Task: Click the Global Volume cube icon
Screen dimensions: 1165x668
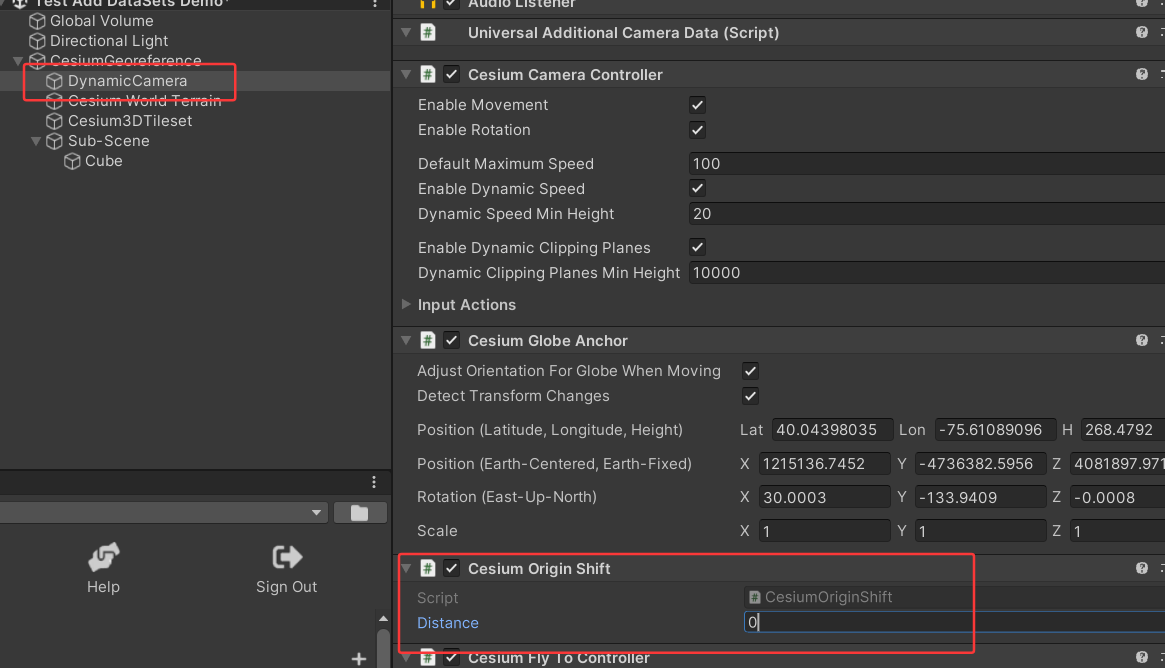Action: (x=37, y=21)
